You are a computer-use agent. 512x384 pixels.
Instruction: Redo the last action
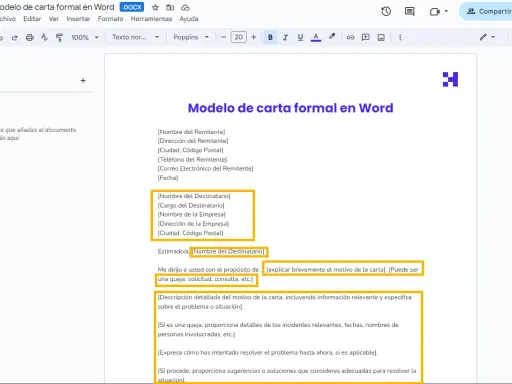(x=14, y=37)
